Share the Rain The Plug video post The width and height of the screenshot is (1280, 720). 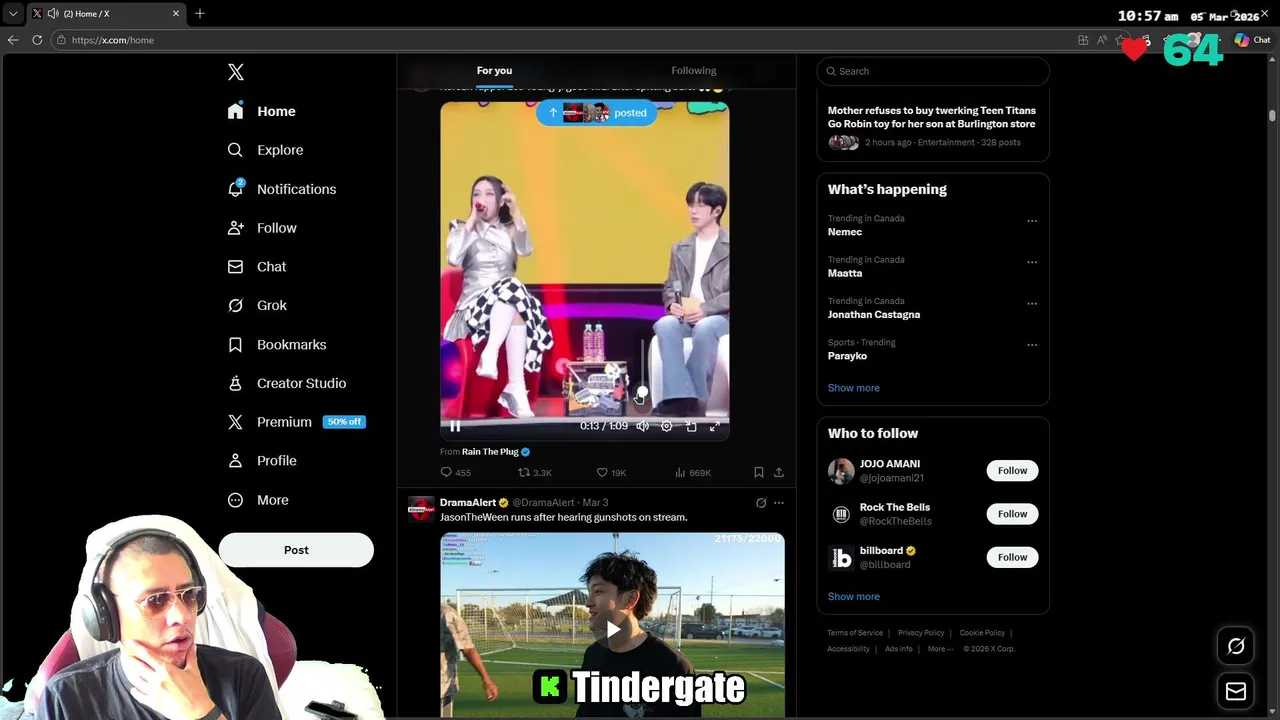point(779,472)
